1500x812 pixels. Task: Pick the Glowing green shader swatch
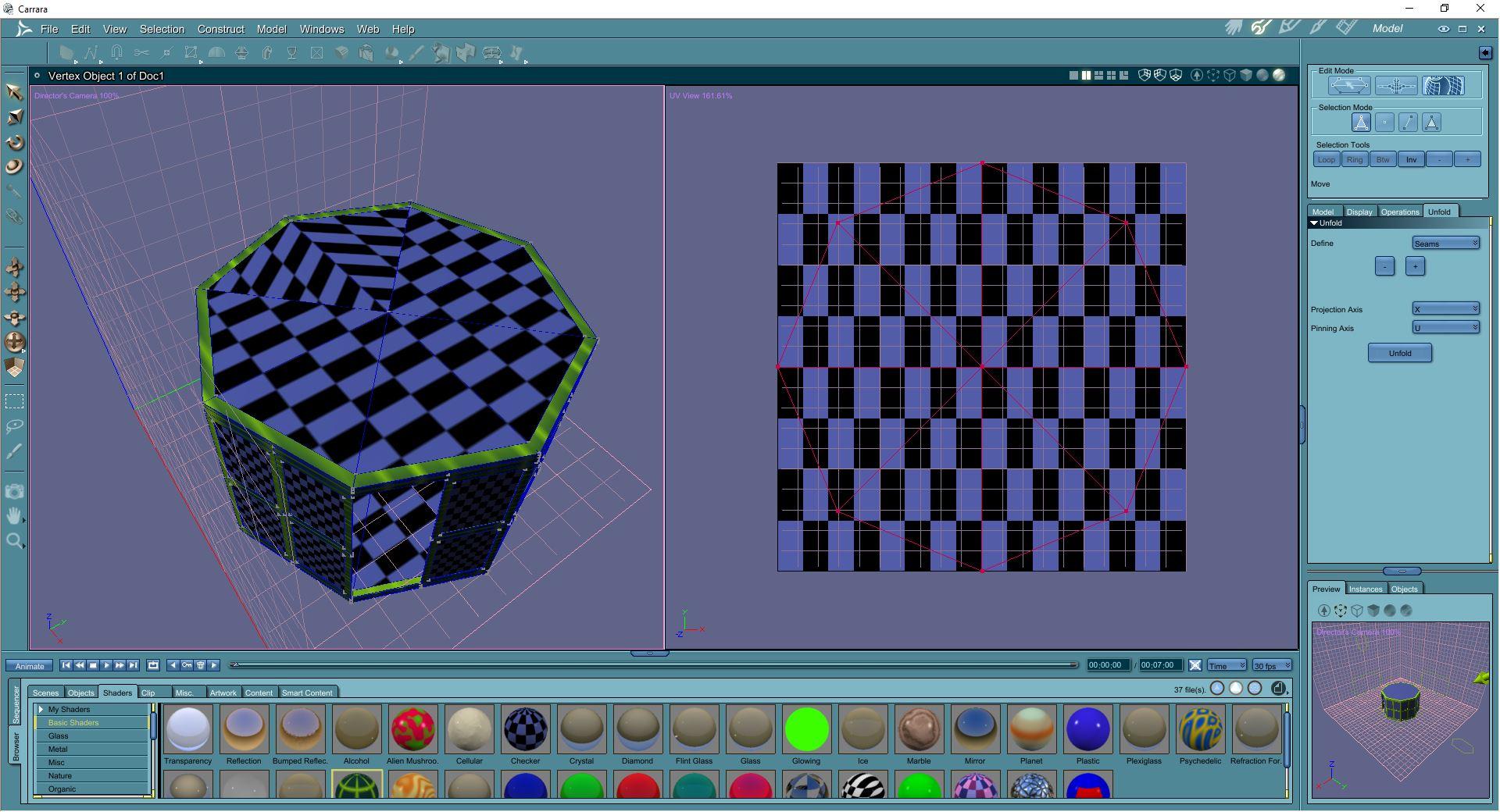[x=806, y=729]
